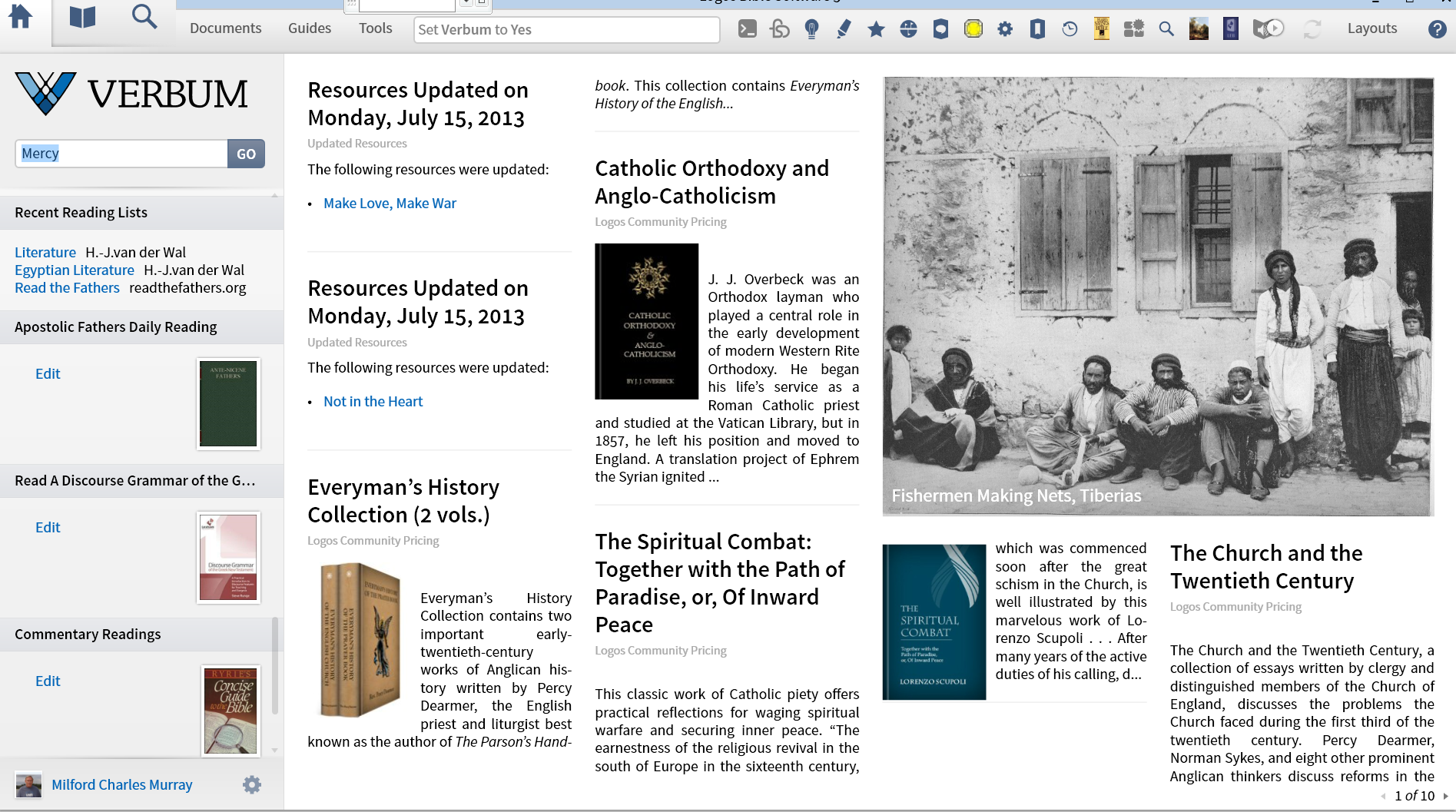Click the GO button beside Mercy

246,154
